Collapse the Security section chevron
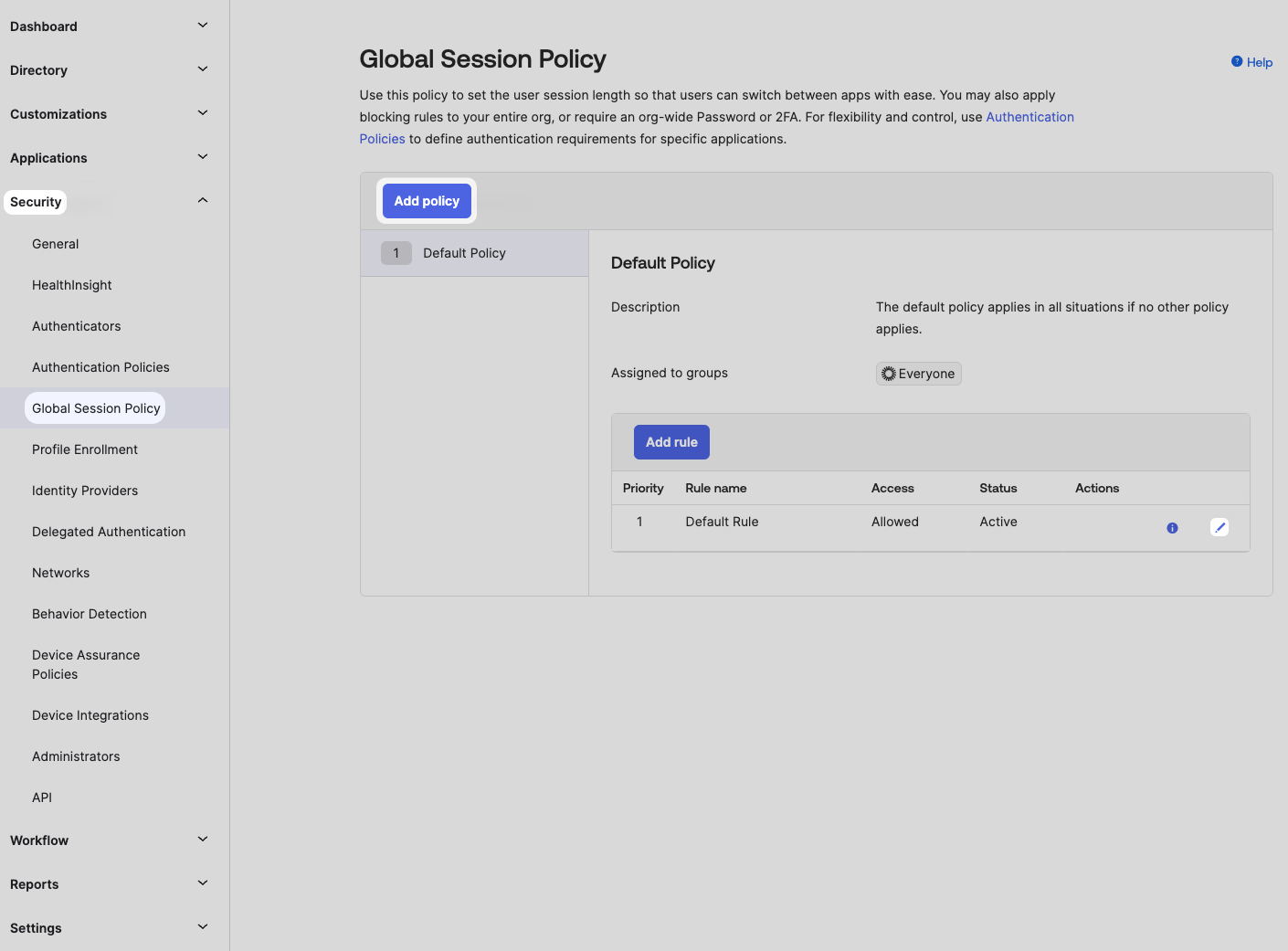This screenshot has width=1288, height=951. (x=203, y=201)
